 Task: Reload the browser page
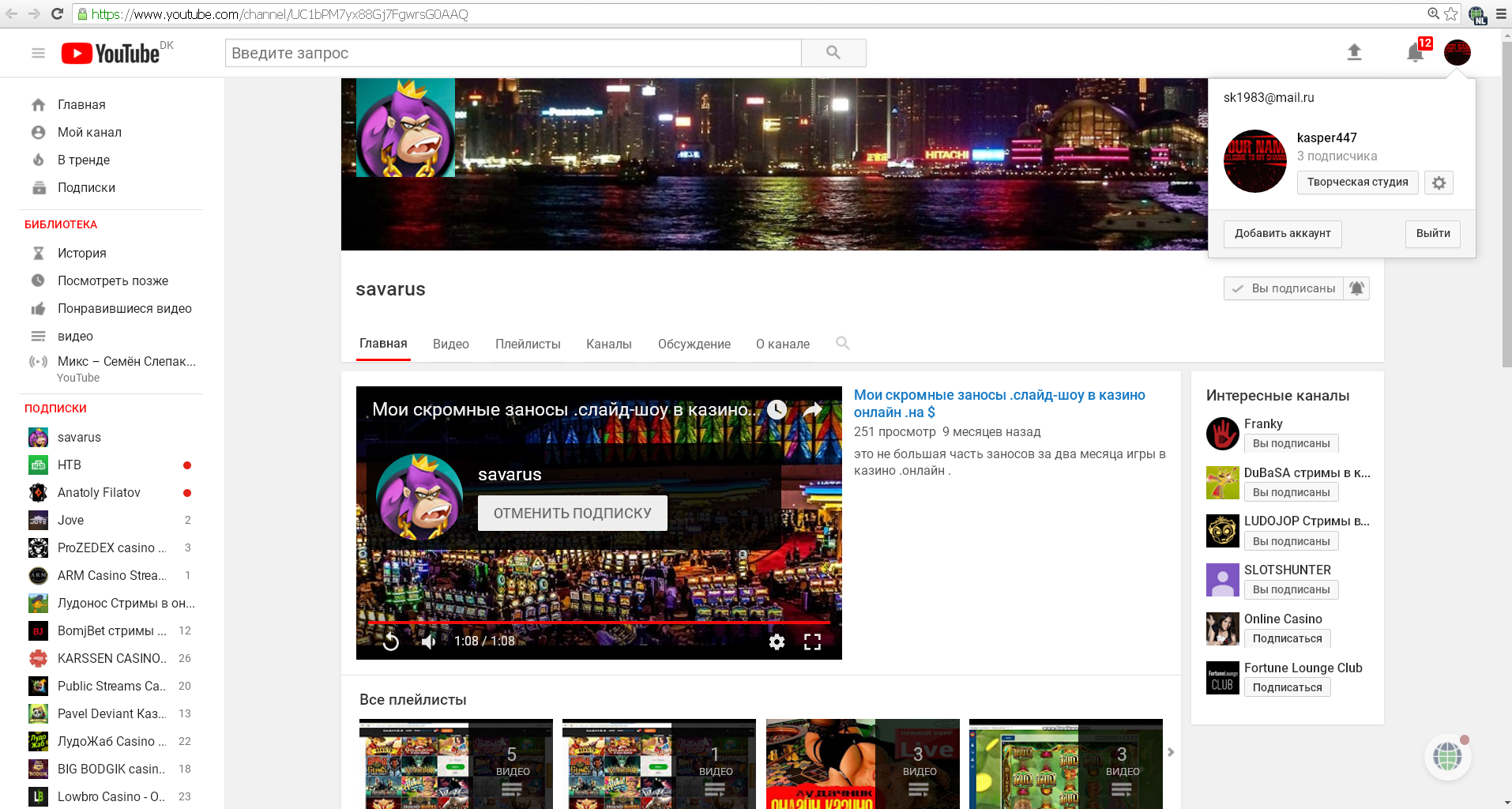click(57, 13)
